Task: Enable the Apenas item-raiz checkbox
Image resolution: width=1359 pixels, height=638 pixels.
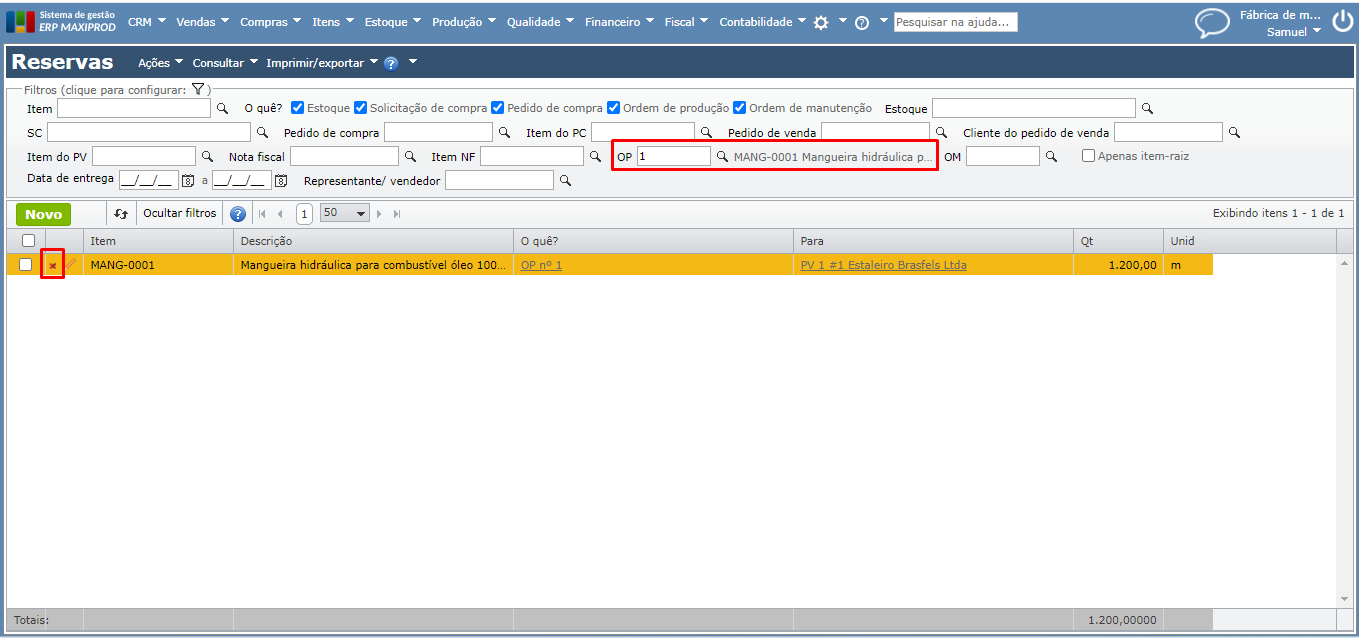Action: 1089,156
